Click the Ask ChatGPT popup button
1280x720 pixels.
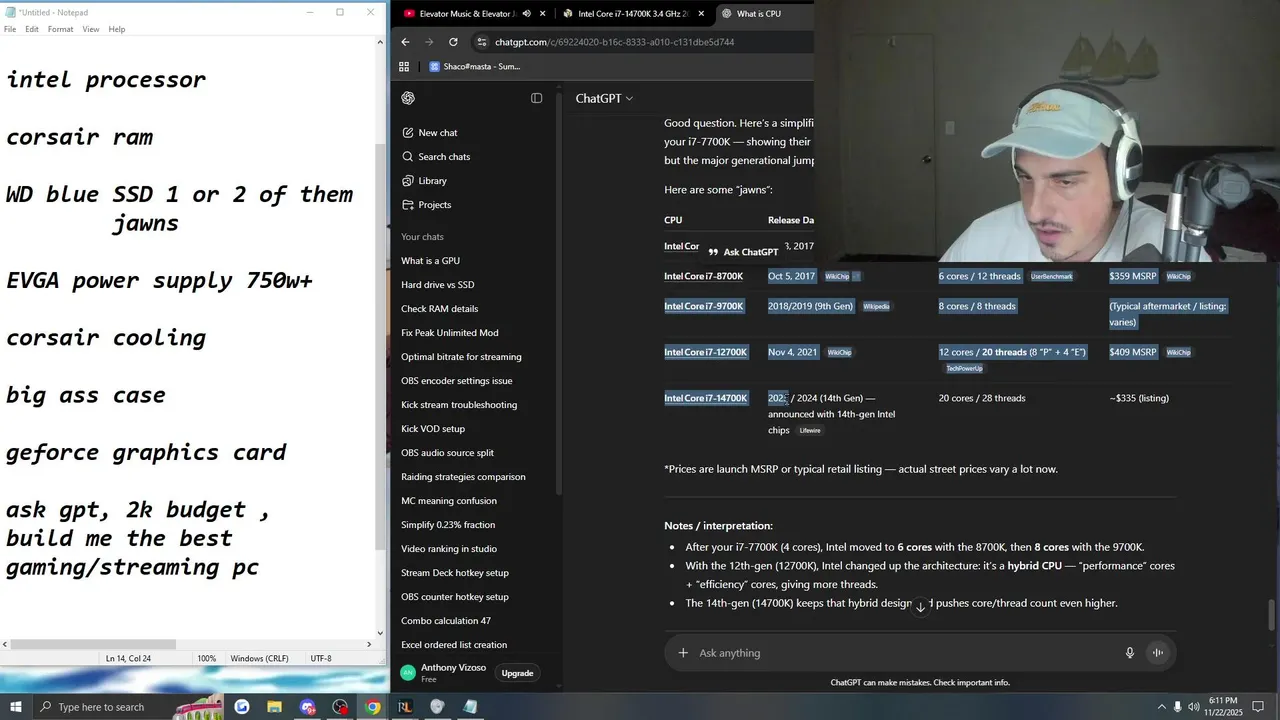click(x=743, y=252)
